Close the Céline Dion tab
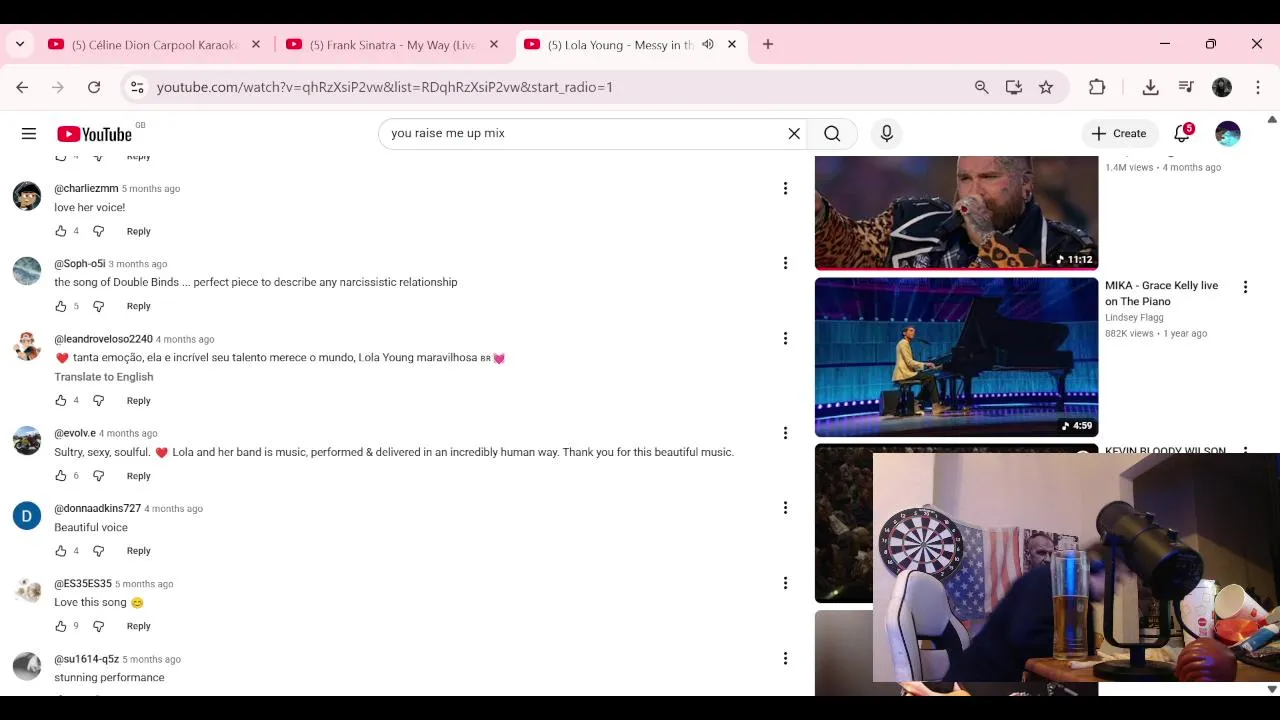The height and width of the screenshot is (720, 1280). pos(256,45)
